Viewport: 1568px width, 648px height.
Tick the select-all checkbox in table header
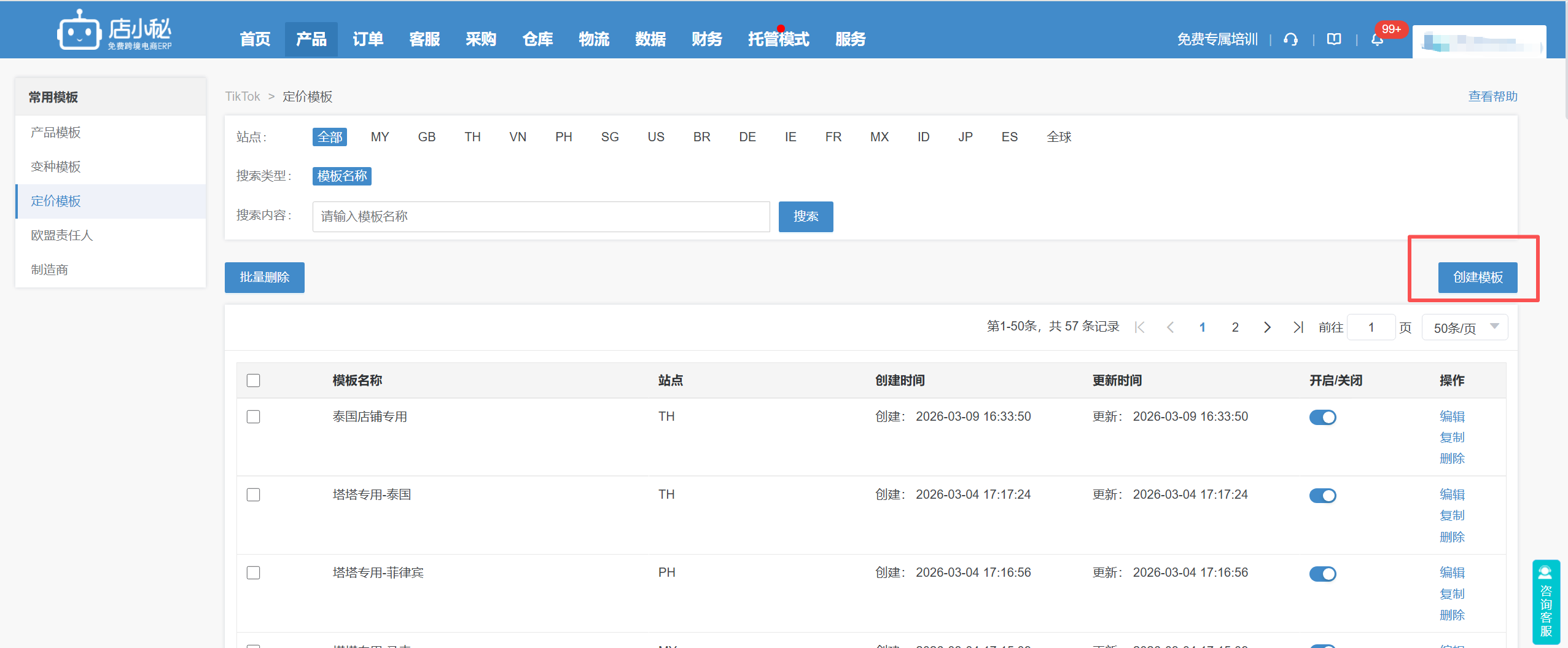(x=253, y=381)
